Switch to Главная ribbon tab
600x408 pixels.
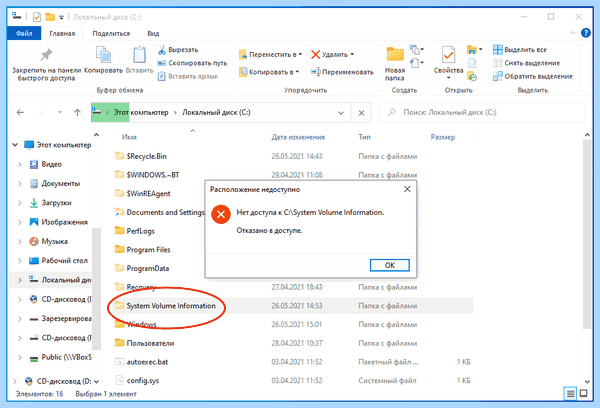pyautogui.click(x=62, y=33)
